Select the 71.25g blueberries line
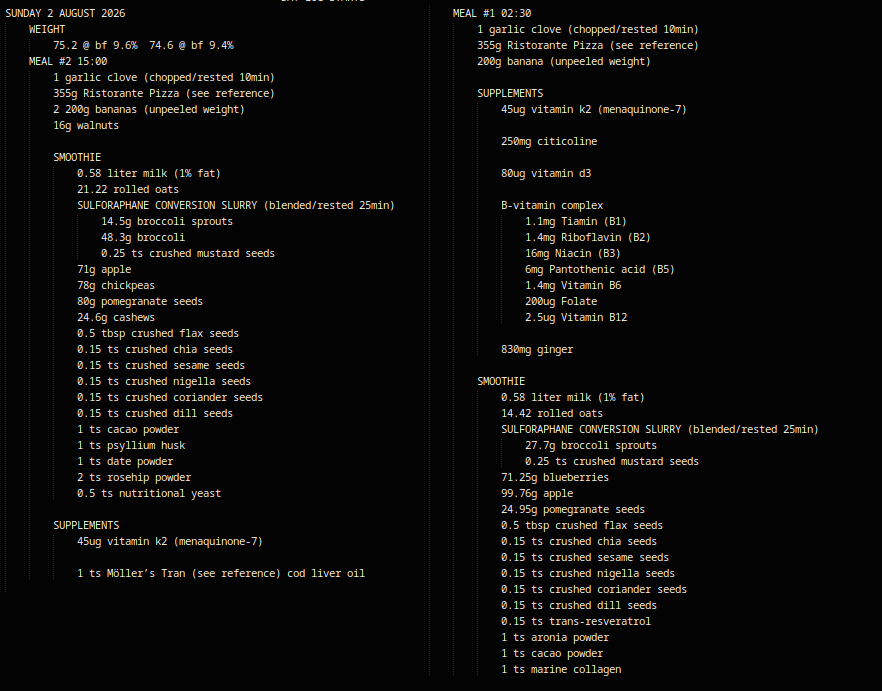 [x=555, y=477]
